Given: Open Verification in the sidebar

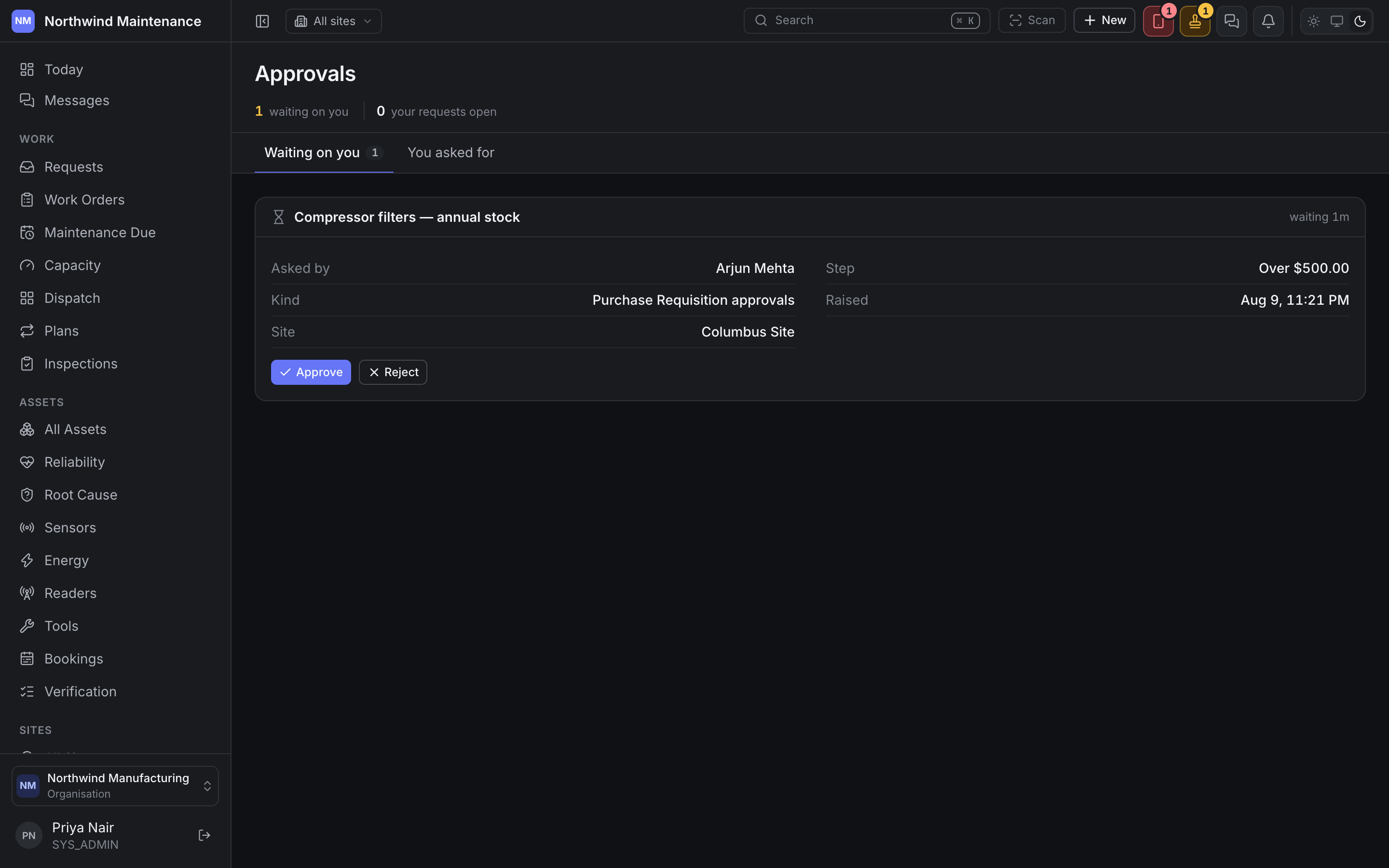Looking at the screenshot, I should [115, 691].
